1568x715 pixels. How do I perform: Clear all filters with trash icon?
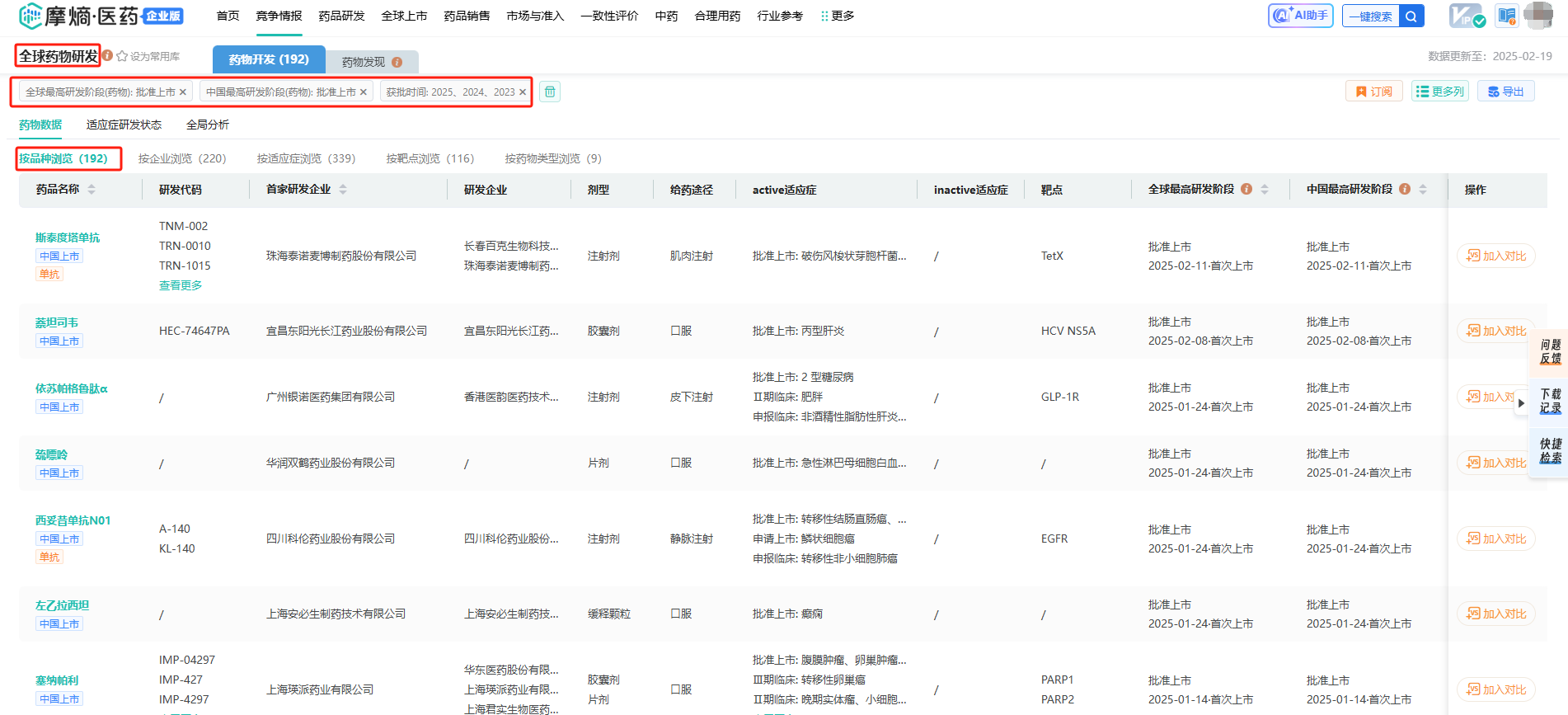coord(550,92)
